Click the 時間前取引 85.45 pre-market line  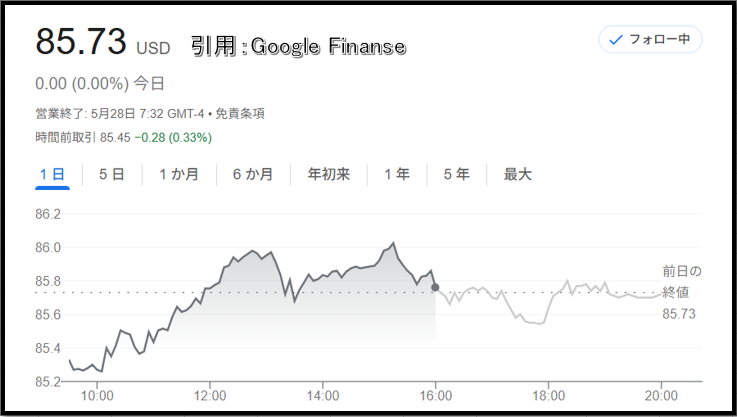[x=124, y=138]
